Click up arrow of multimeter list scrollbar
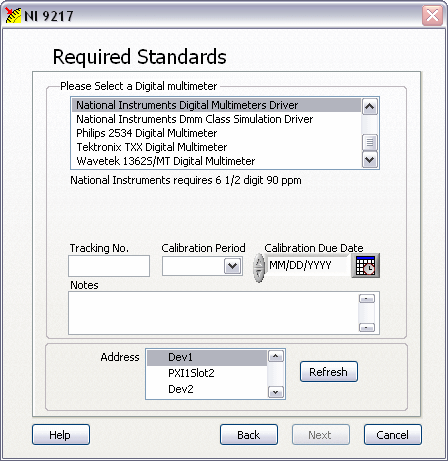Viewport: 448px width, 461px height. 369,107
